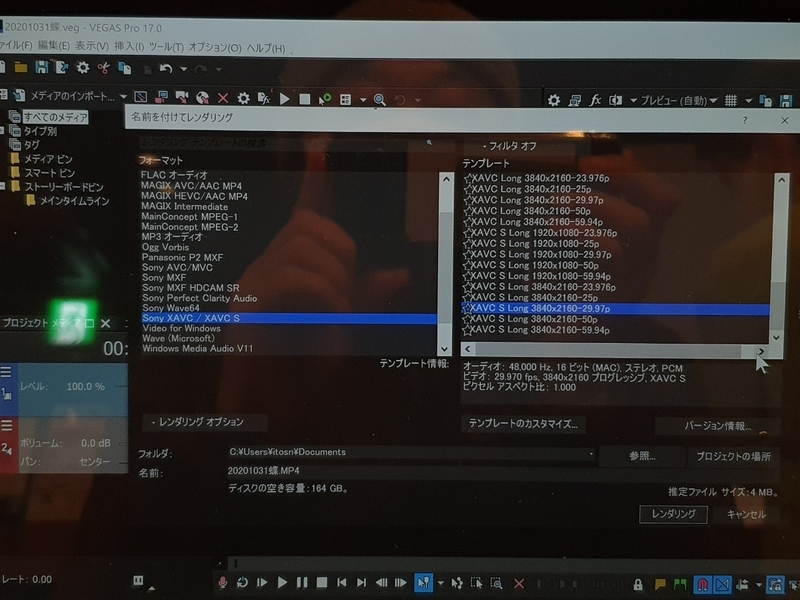Image resolution: width=800 pixels, height=600 pixels.
Task: Copy preview snapshot to clipboard
Action: [765, 101]
